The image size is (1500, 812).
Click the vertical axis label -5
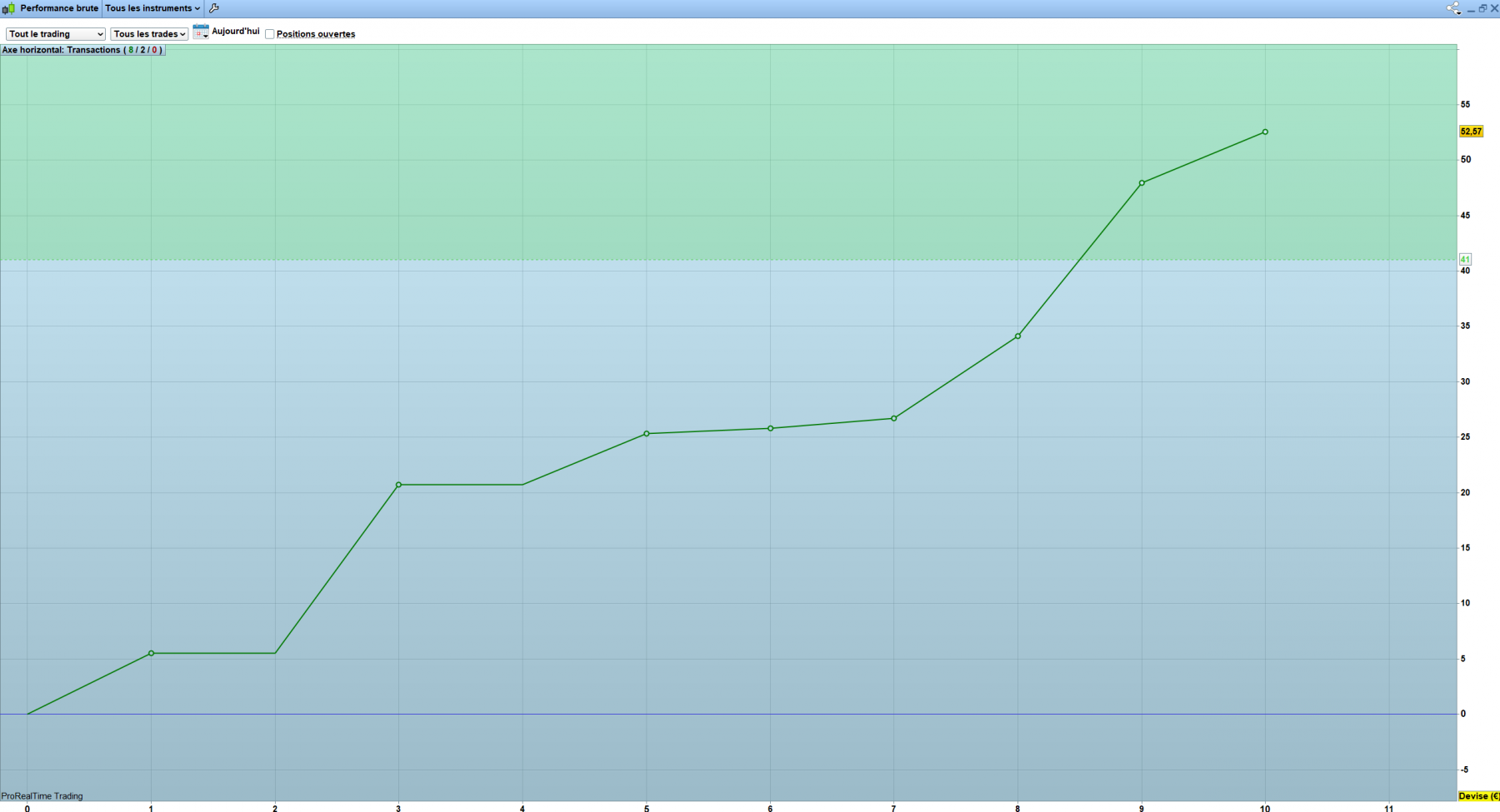pyautogui.click(x=1465, y=770)
